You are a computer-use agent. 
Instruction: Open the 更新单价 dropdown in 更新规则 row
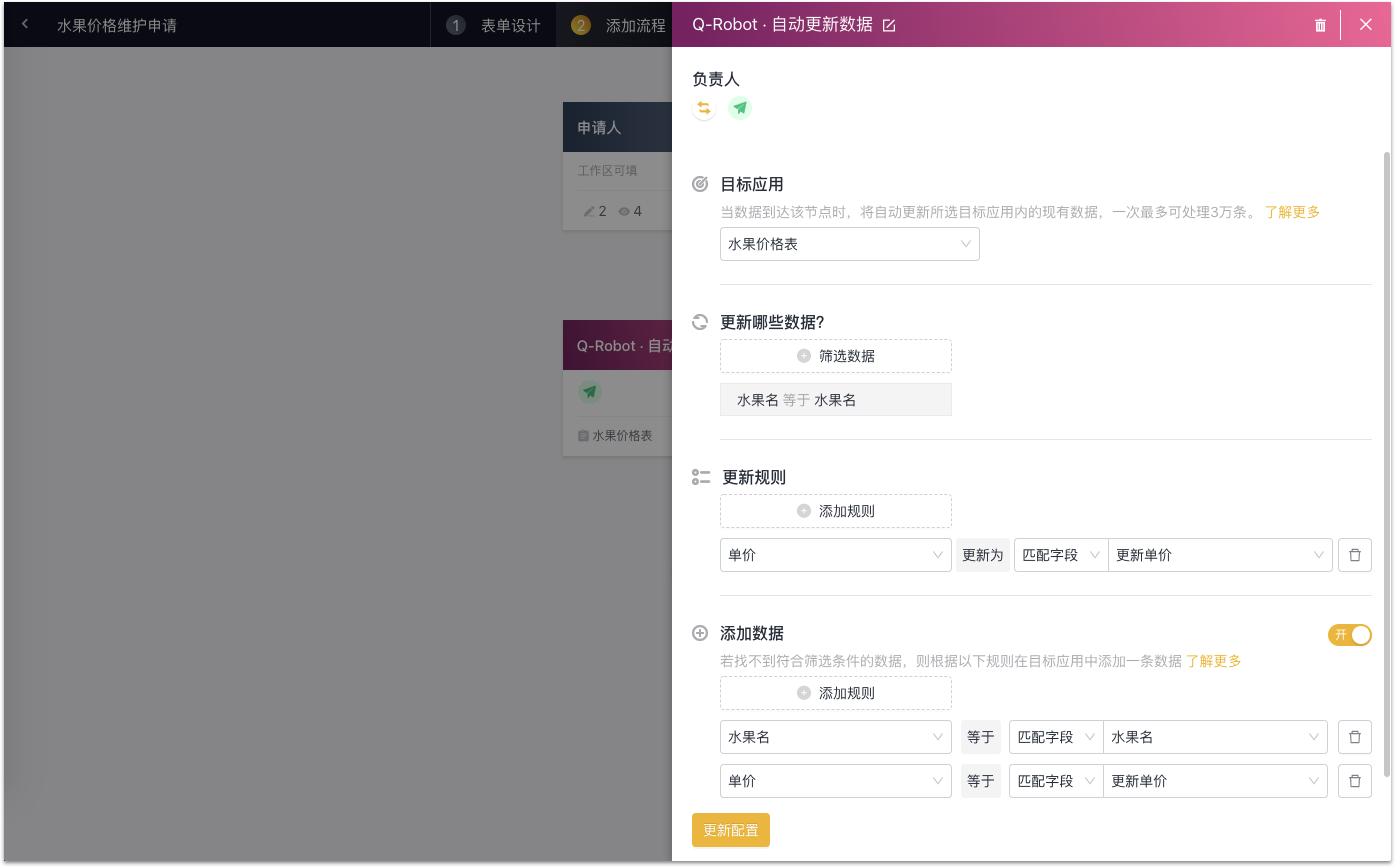pos(1220,555)
